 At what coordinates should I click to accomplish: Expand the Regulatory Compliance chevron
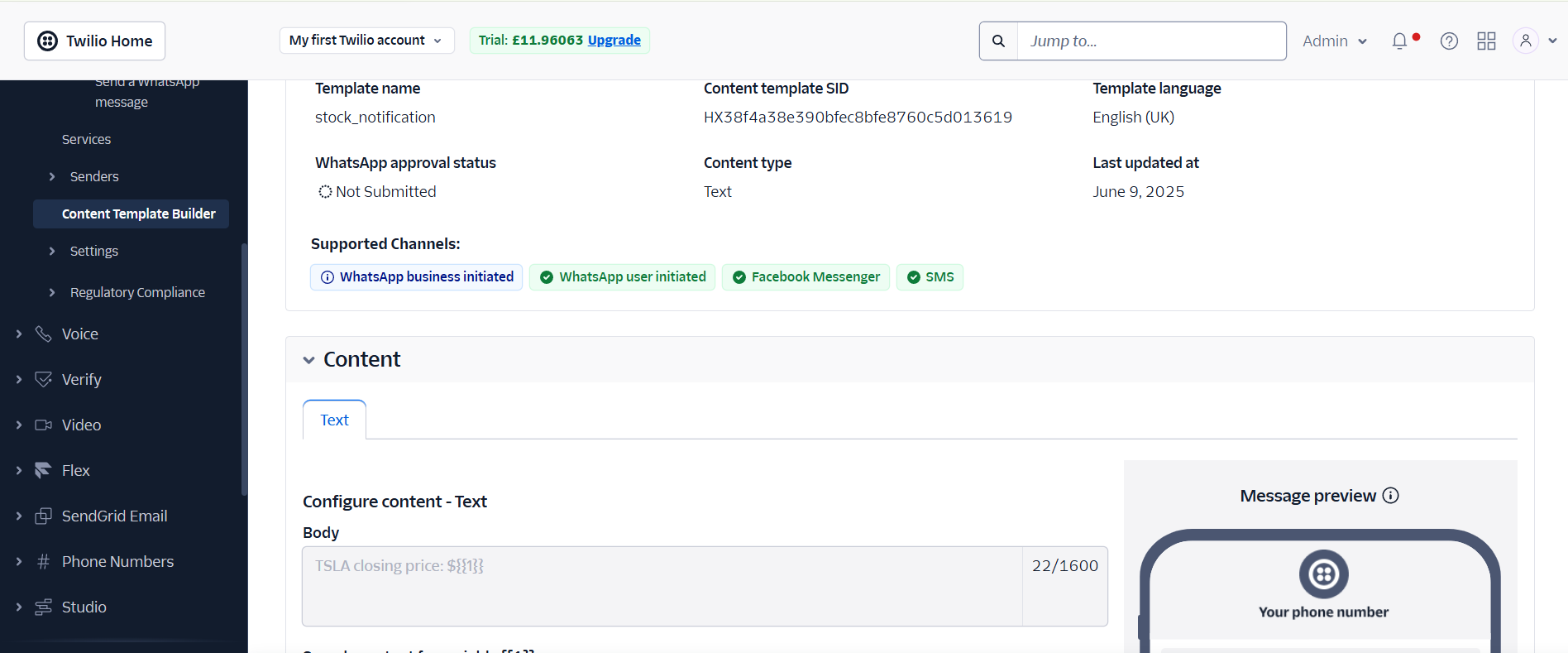coord(52,292)
